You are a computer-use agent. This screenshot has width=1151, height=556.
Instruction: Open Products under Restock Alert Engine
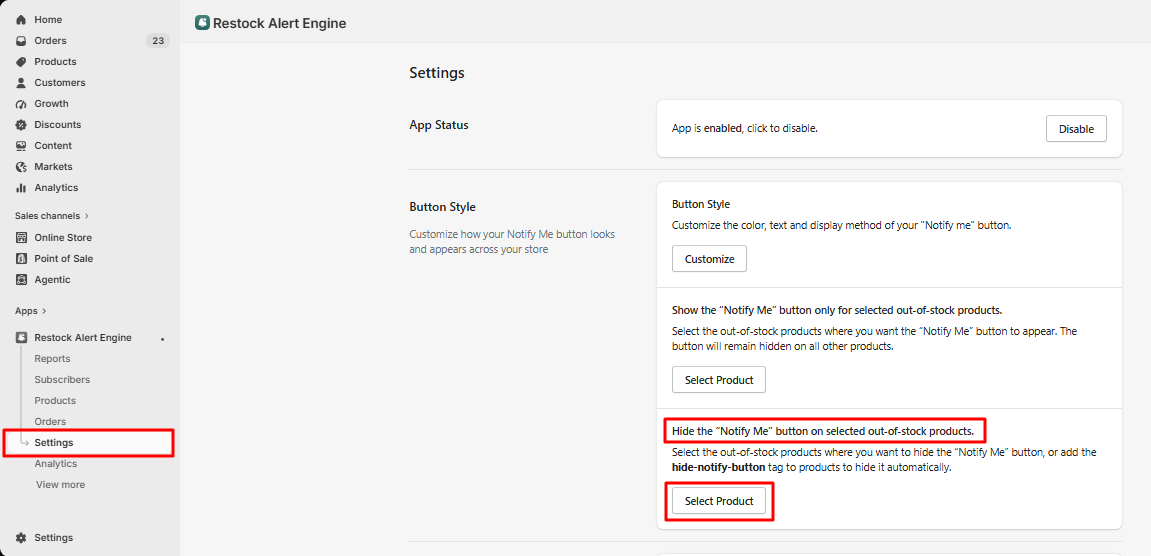pos(55,401)
